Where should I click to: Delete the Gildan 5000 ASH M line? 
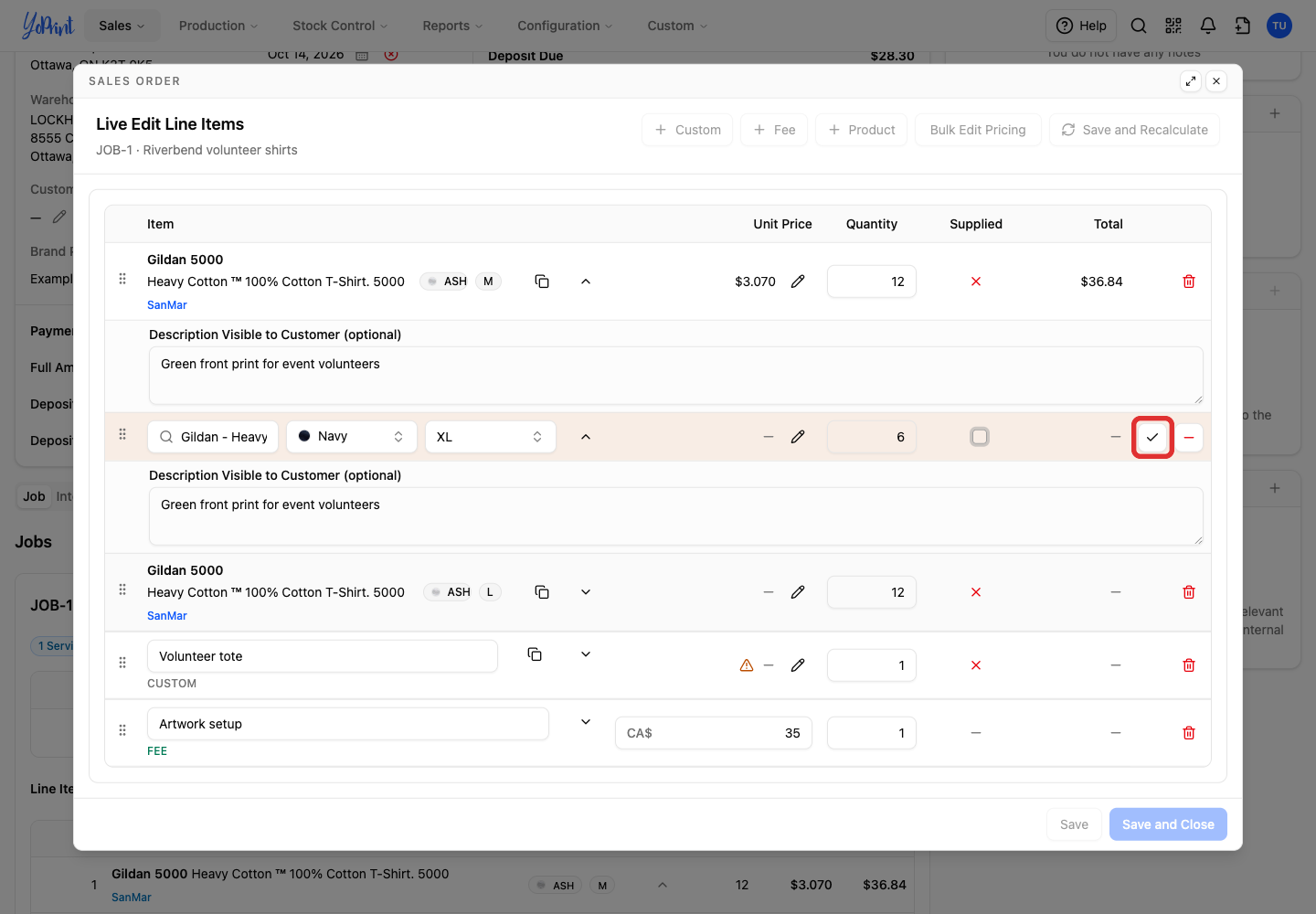[1189, 282]
